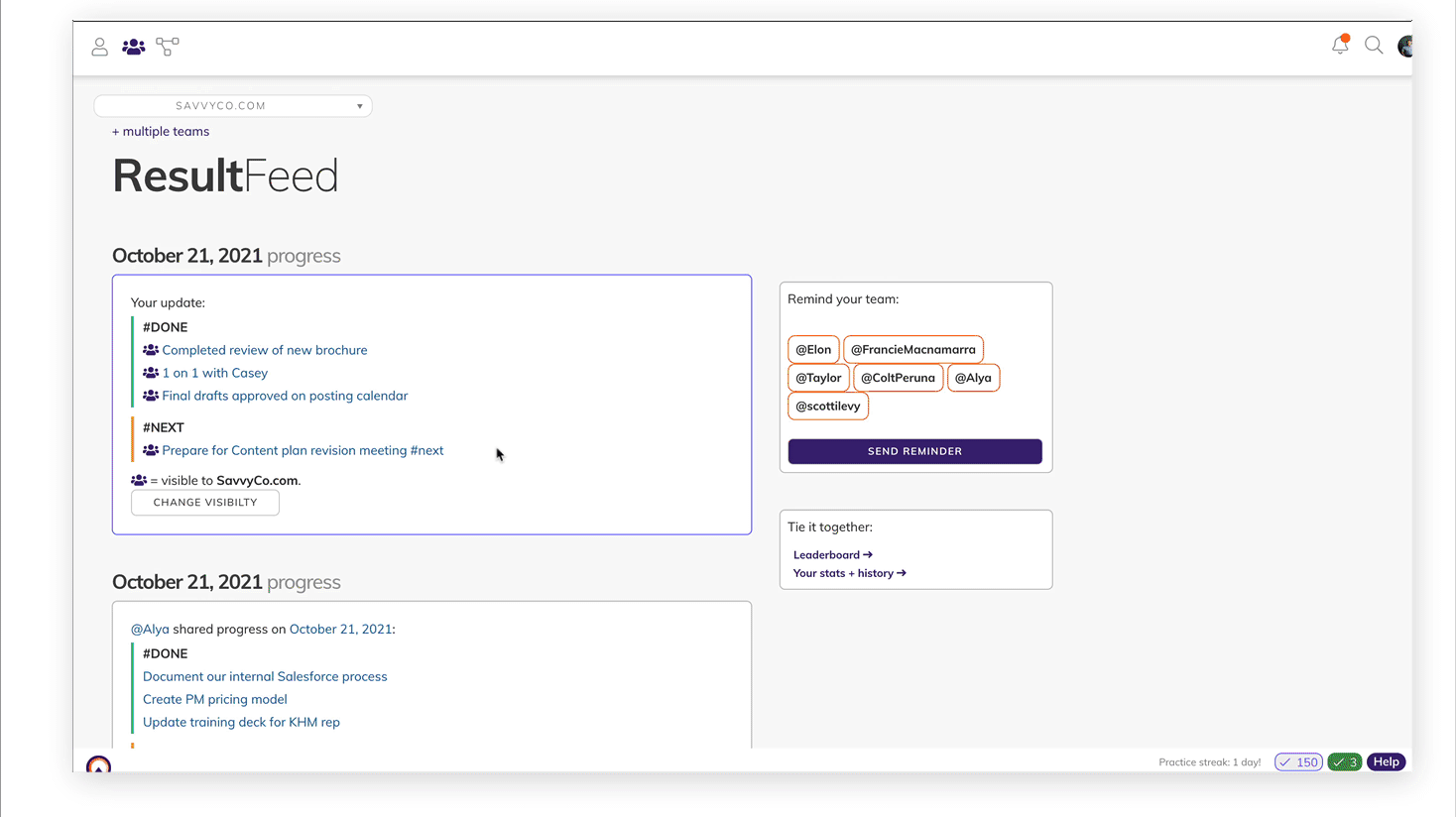Click the ResultFeed page title
Screen dimensions: 1456x817
click(225, 176)
